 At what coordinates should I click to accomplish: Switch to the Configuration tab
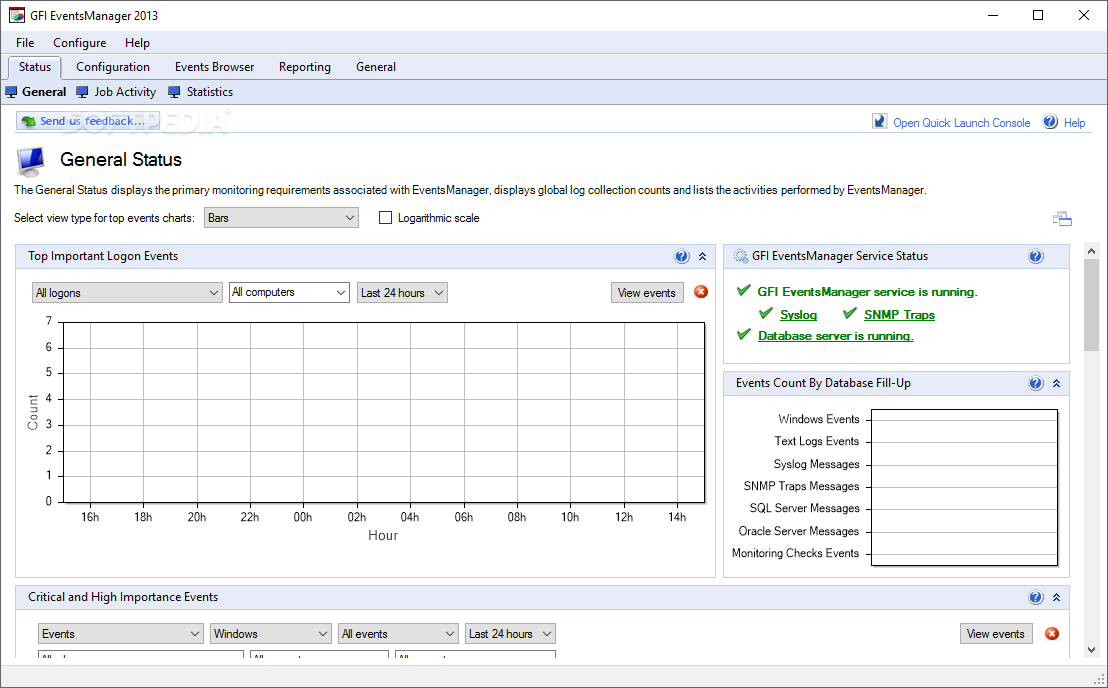click(113, 67)
